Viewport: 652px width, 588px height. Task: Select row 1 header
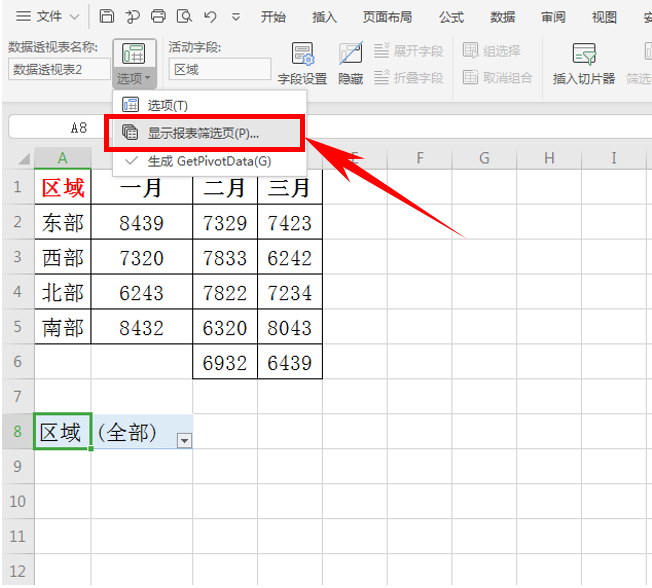[17, 187]
